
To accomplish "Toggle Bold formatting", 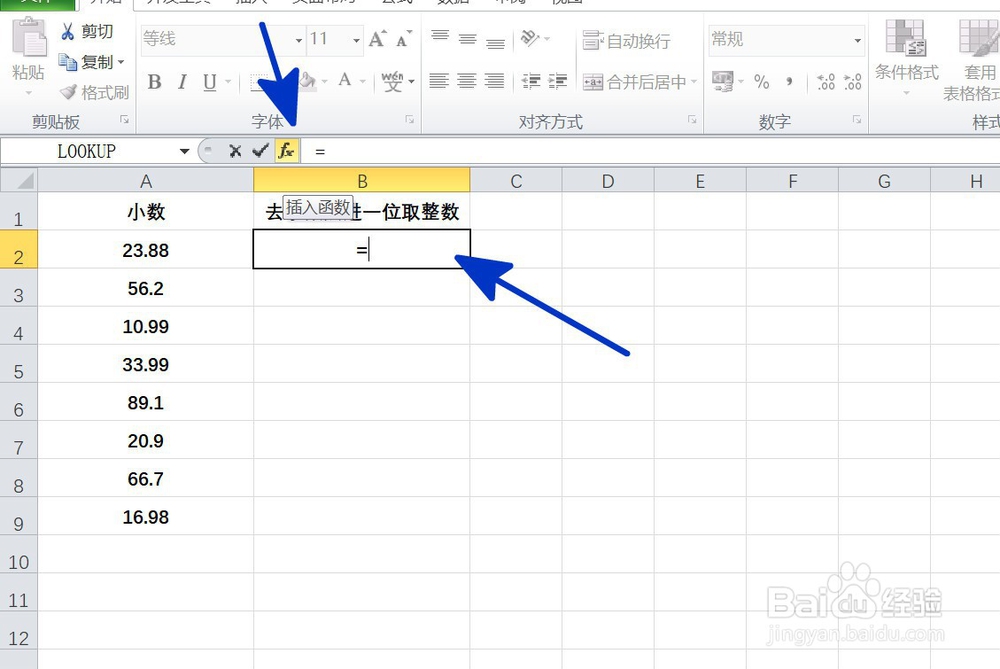I will (x=154, y=82).
